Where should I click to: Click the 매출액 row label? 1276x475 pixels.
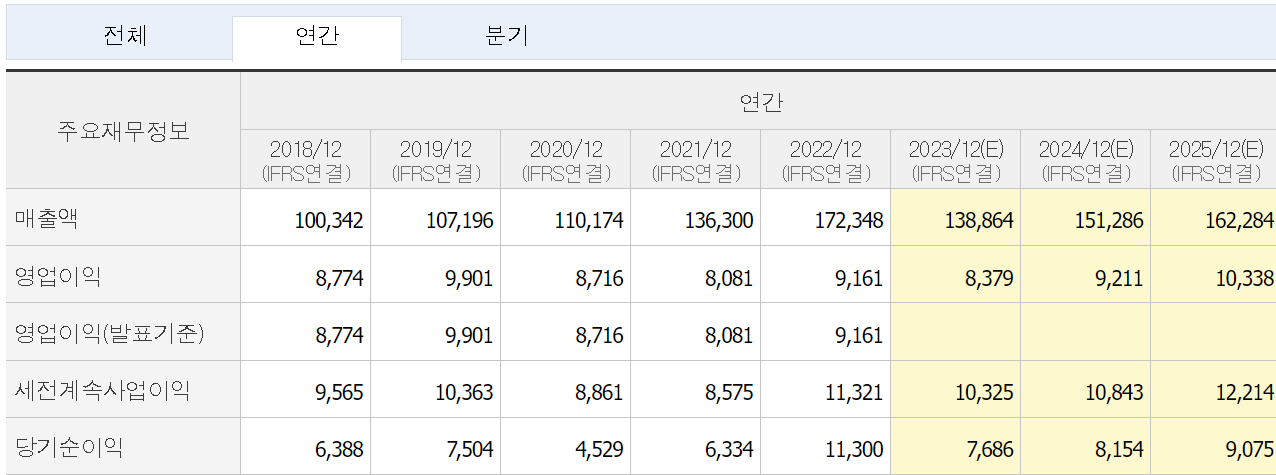[46, 219]
